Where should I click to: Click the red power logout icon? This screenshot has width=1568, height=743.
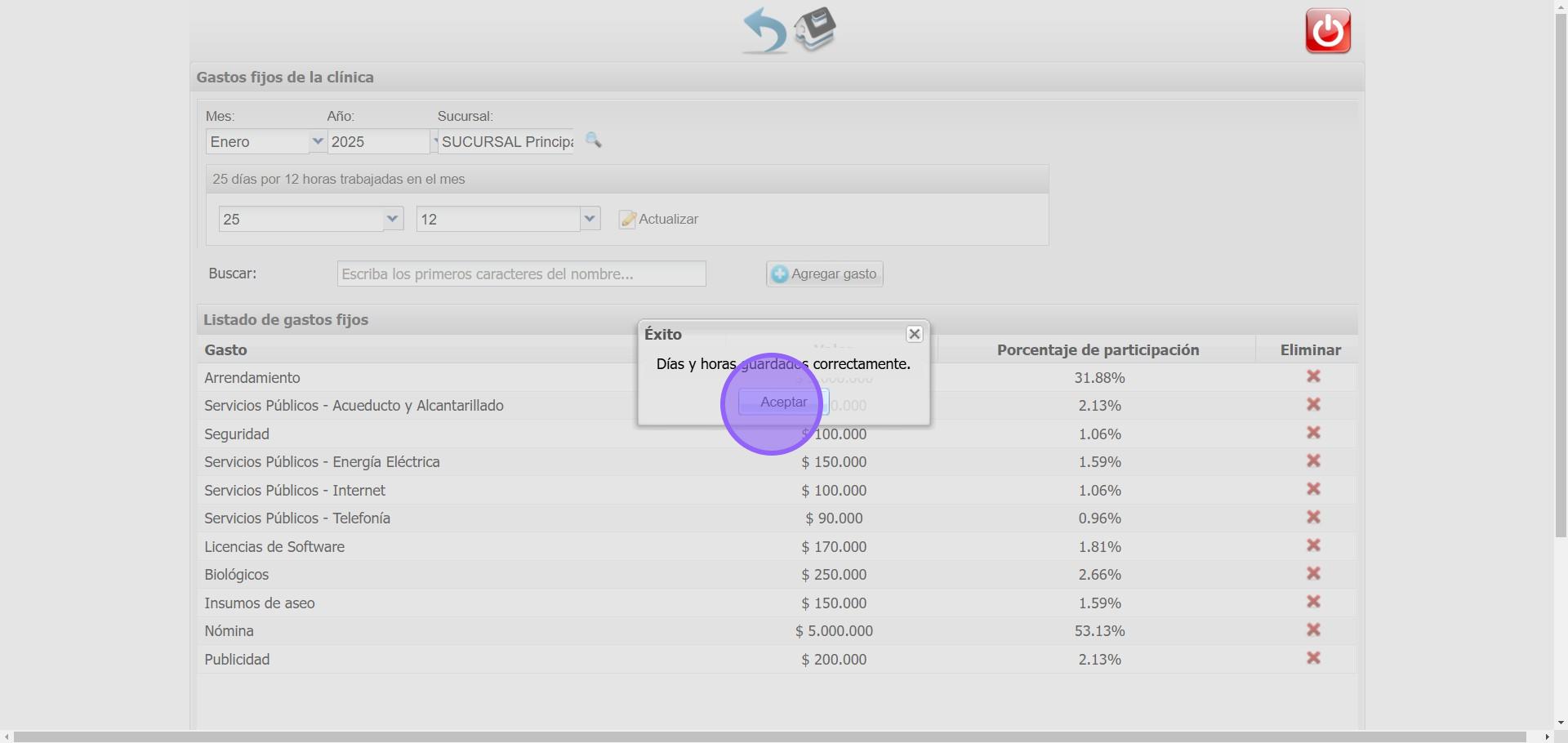1327,31
